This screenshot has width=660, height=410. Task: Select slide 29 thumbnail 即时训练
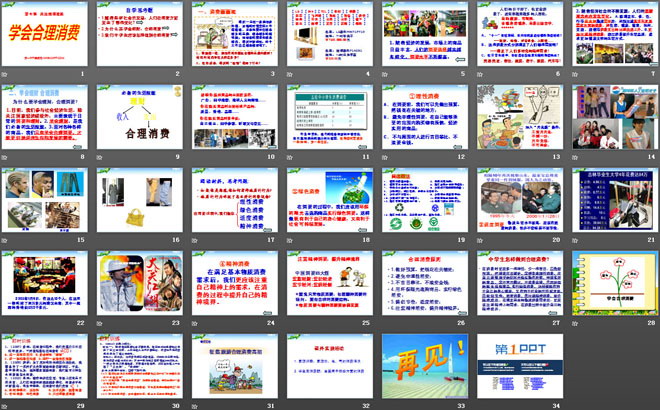coord(45,366)
